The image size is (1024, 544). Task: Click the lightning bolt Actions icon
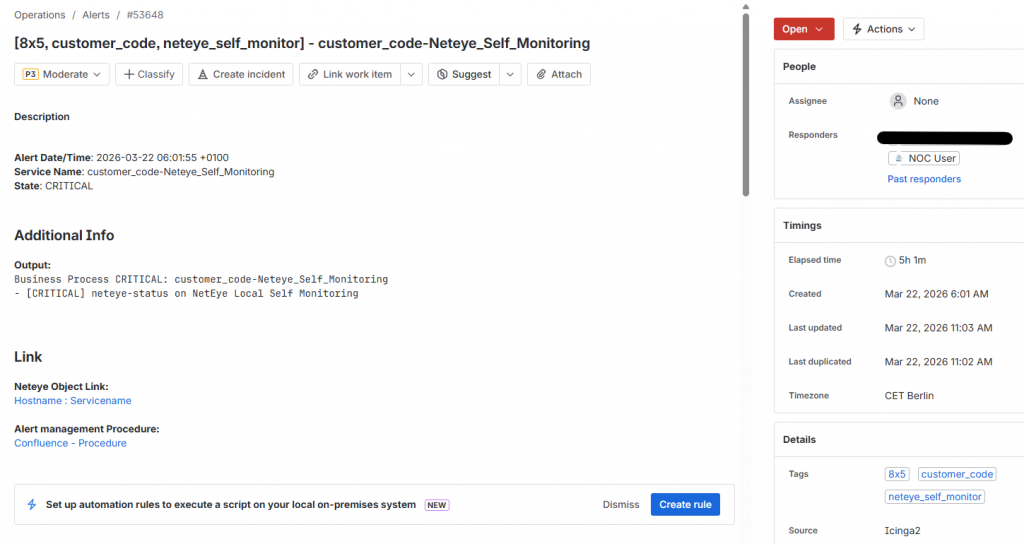point(856,29)
